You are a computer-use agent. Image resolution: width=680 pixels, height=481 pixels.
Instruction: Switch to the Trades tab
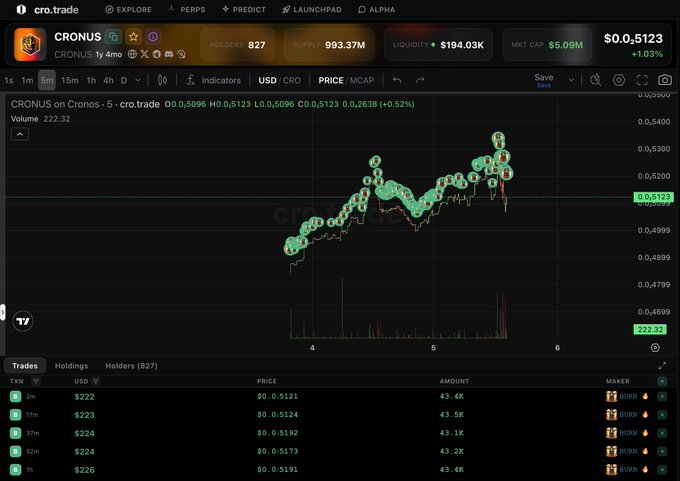click(x=25, y=366)
